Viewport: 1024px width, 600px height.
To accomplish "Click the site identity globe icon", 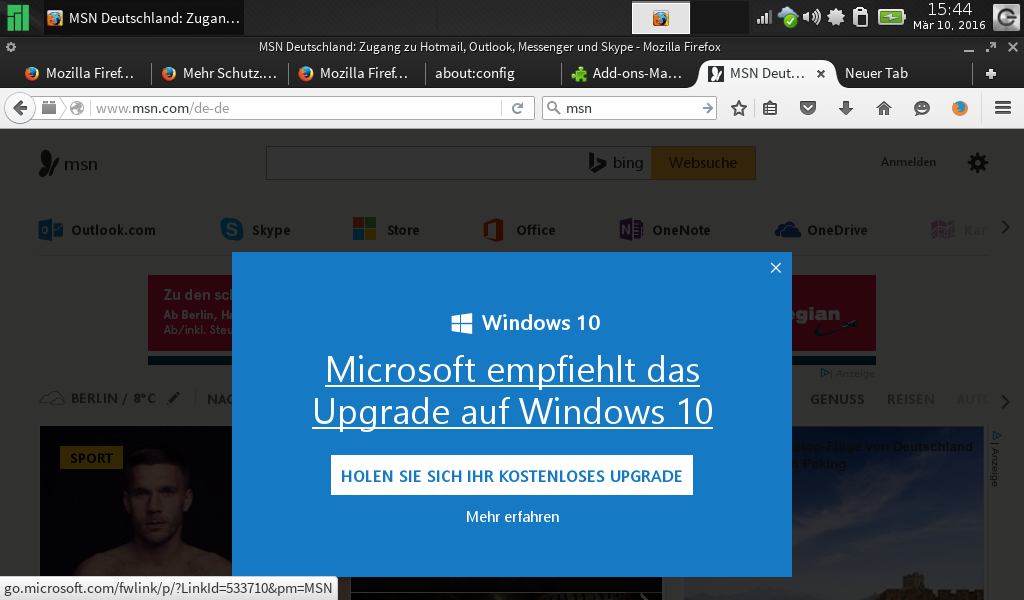I will 77,108.
